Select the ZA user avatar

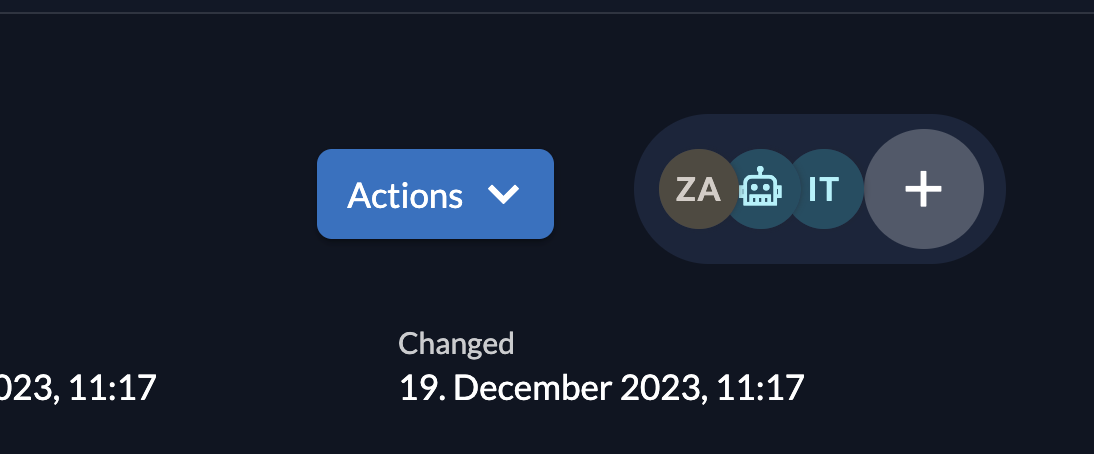698,189
